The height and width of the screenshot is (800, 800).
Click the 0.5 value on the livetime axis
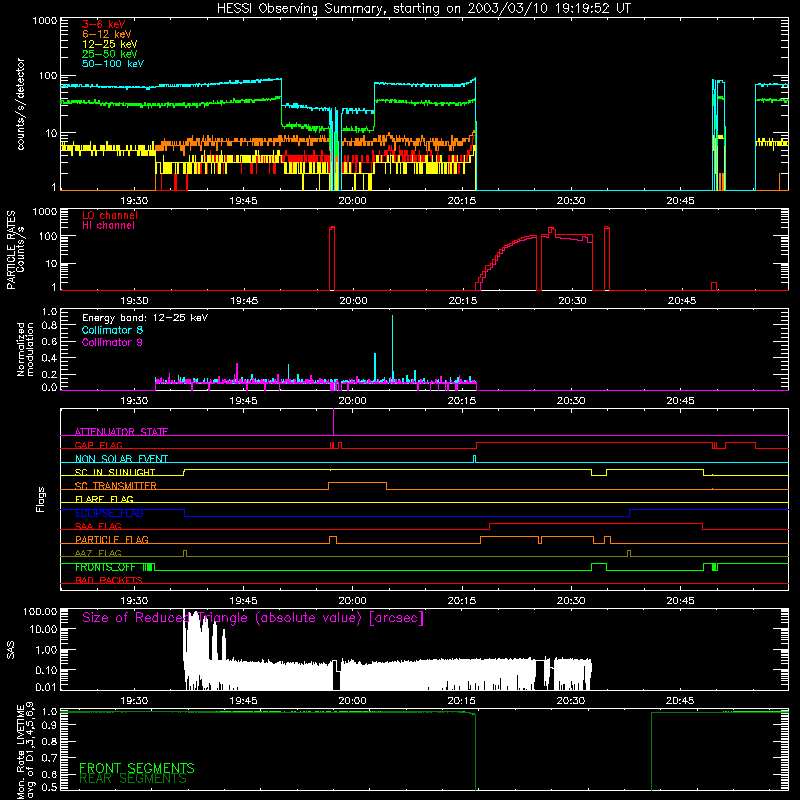[49, 787]
